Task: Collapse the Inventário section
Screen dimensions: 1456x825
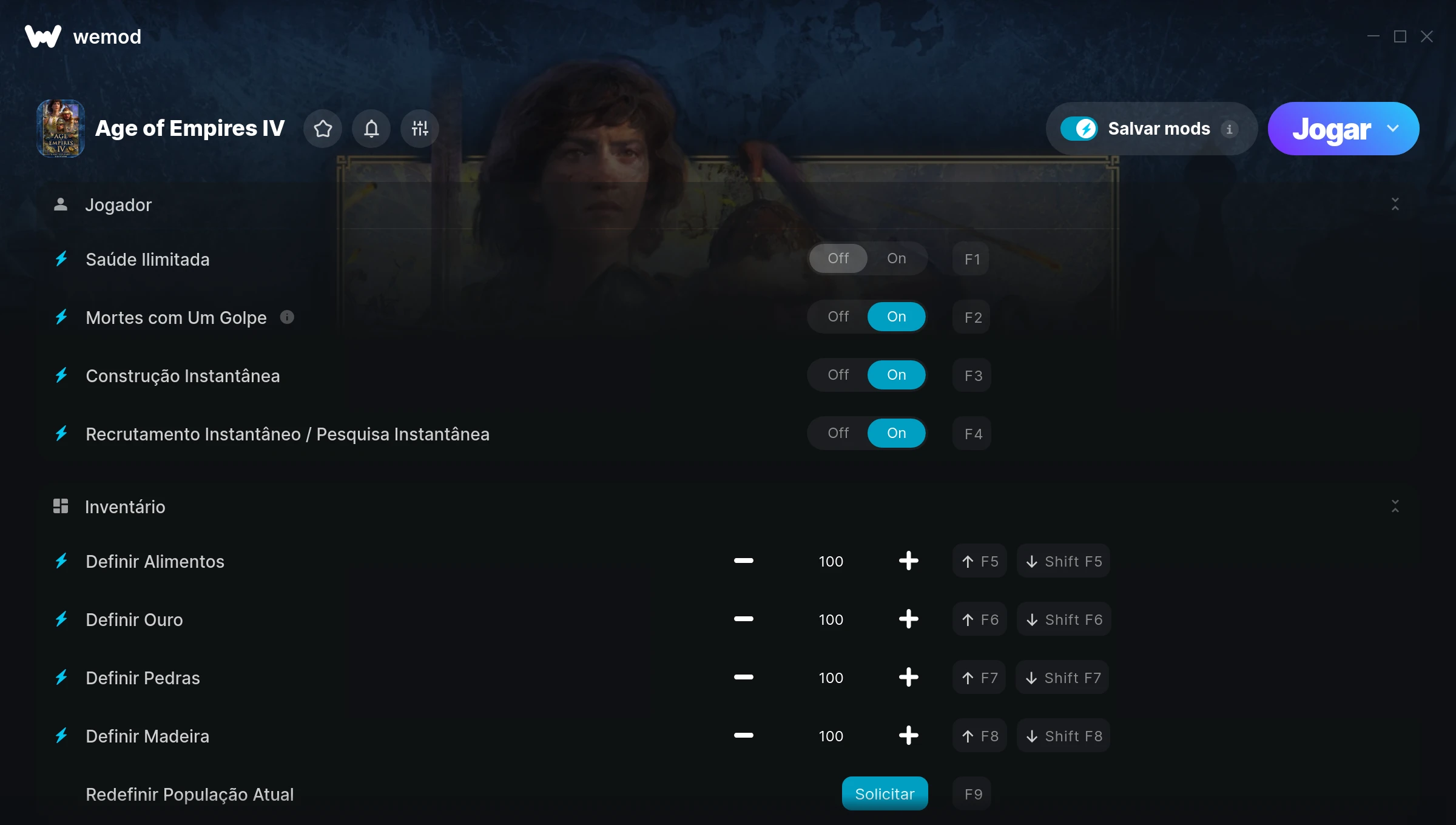Action: click(1395, 507)
